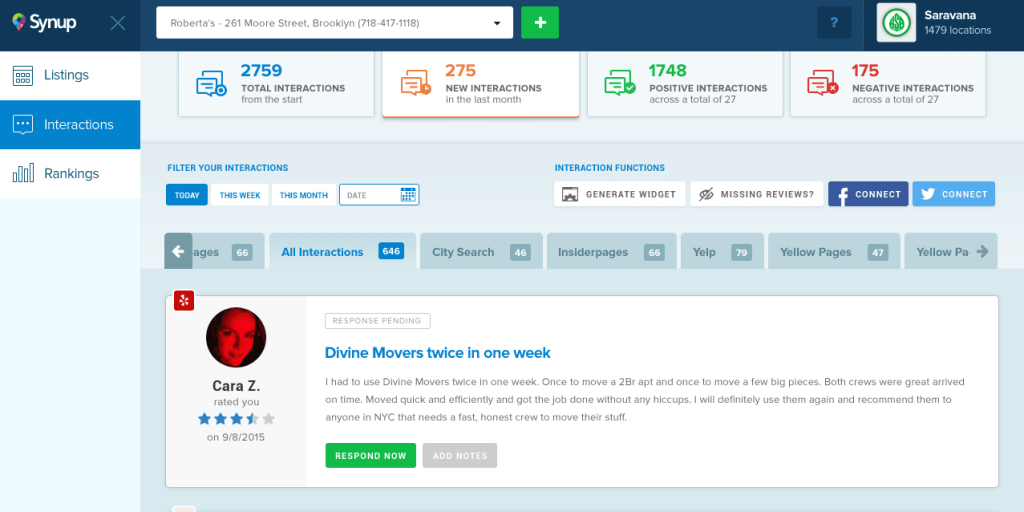Image resolution: width=1024 pixels, height=512 pixels.
Task: Click the Respond Now button
Action: tap(370, 456)
